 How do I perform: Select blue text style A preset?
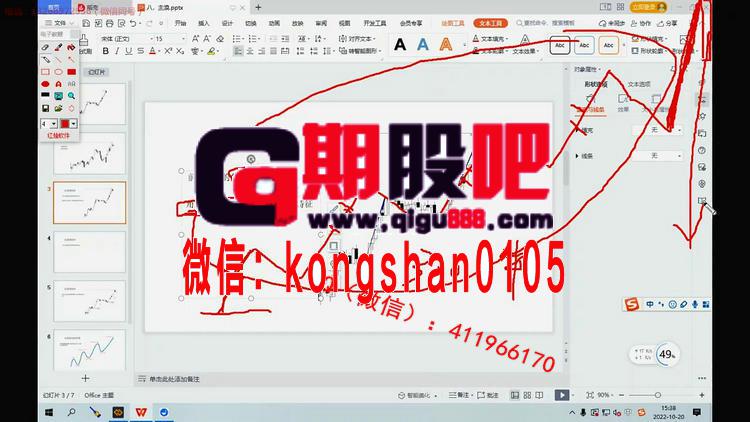click(423, 45)
